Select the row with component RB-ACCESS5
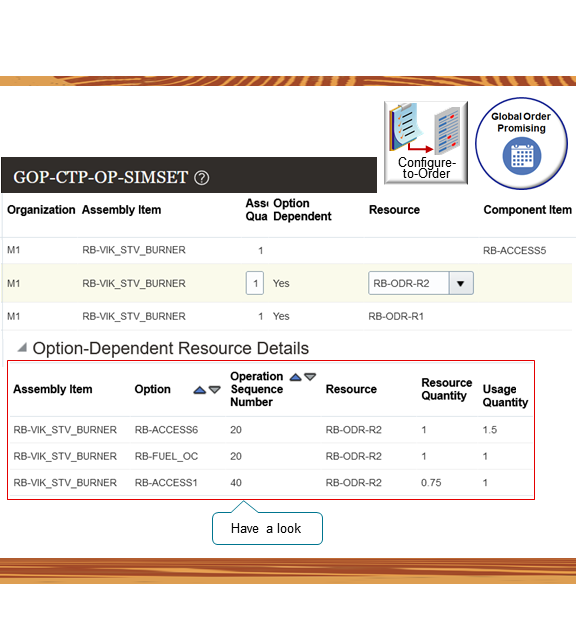This screenshot has height=624, width=576. 287,250
